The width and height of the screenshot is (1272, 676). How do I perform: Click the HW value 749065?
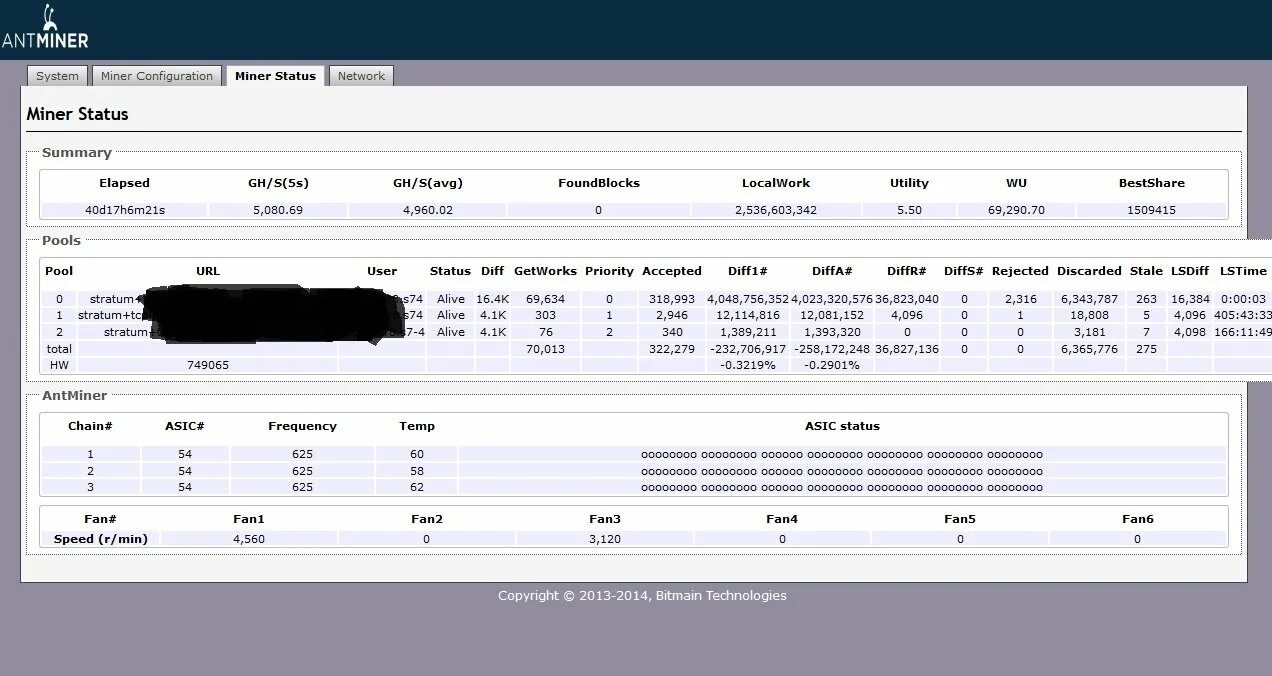208,365
